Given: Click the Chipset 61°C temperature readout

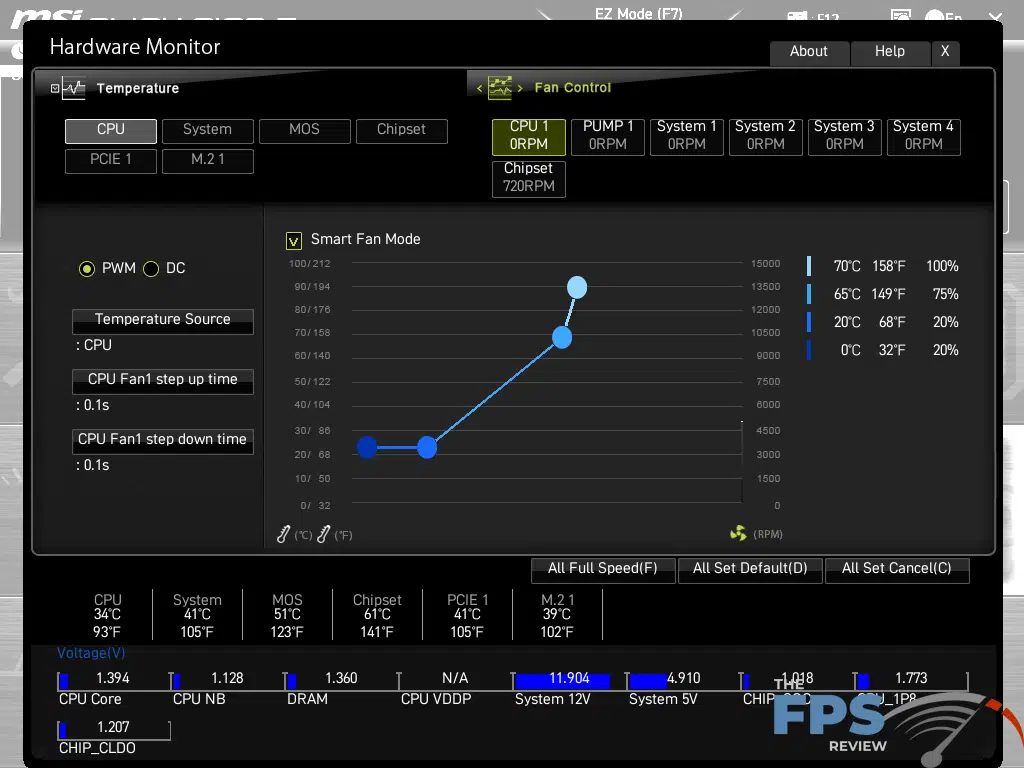Looking at the screenshot, I should coord(377,615).
